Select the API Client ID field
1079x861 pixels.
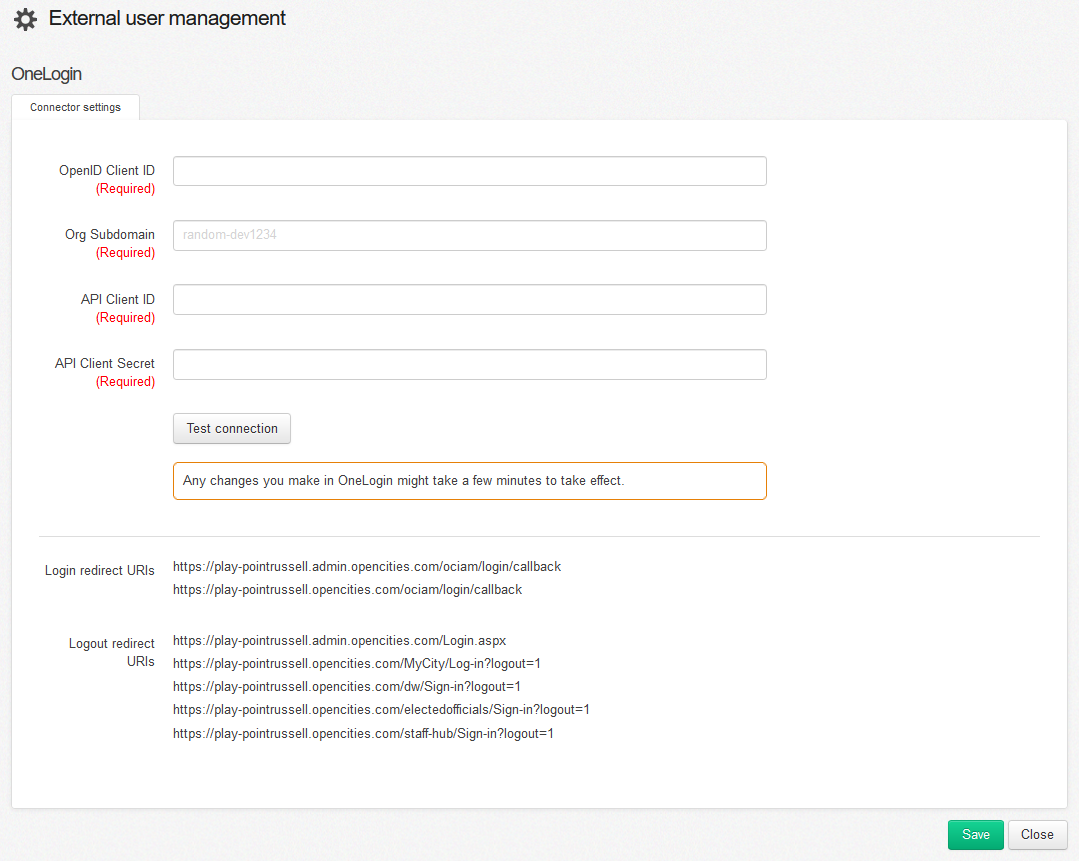(469, 300)
